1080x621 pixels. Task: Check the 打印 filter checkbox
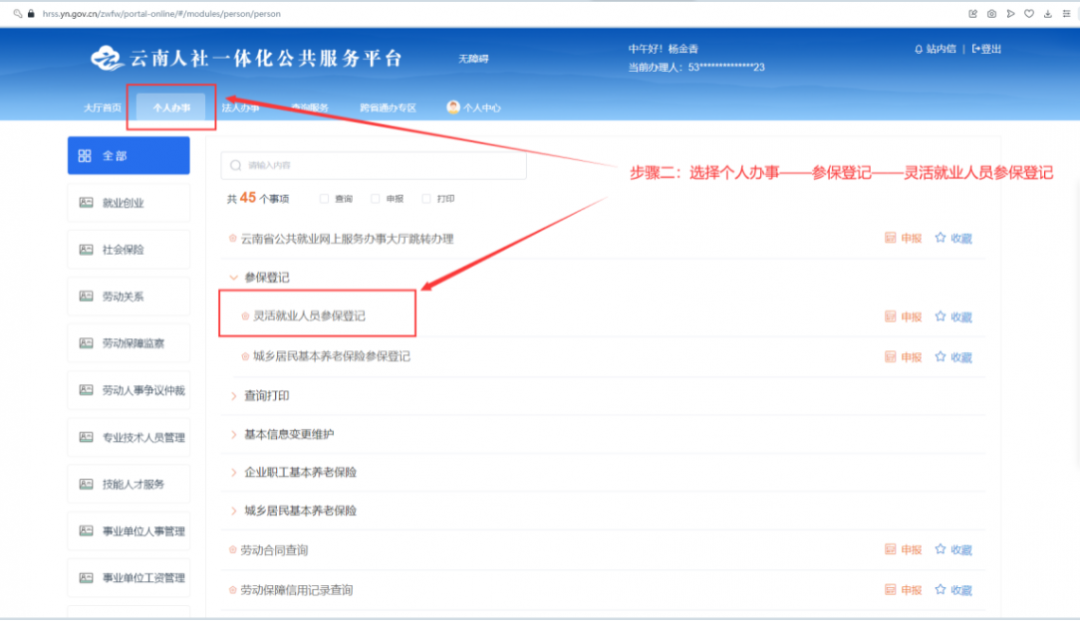pyautogui.click(x=426, y=199)
